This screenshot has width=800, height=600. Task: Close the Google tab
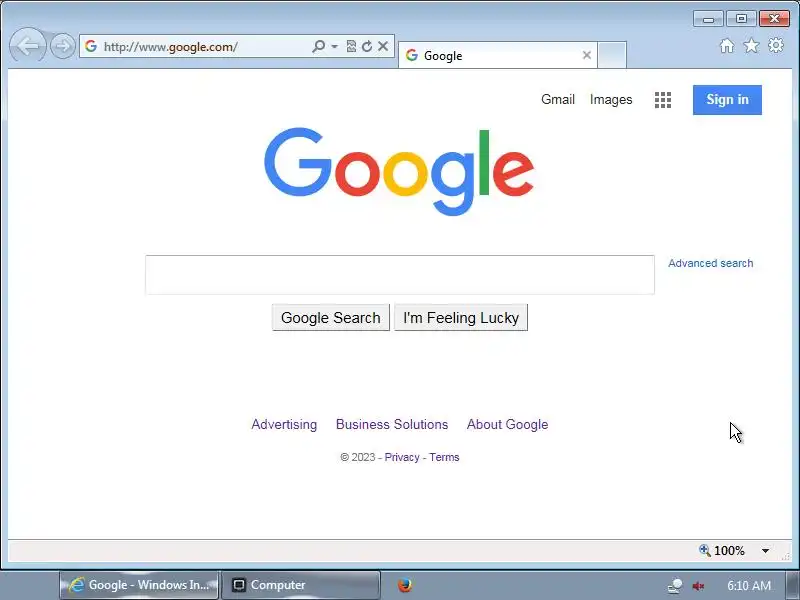click(x=587, y=55)
